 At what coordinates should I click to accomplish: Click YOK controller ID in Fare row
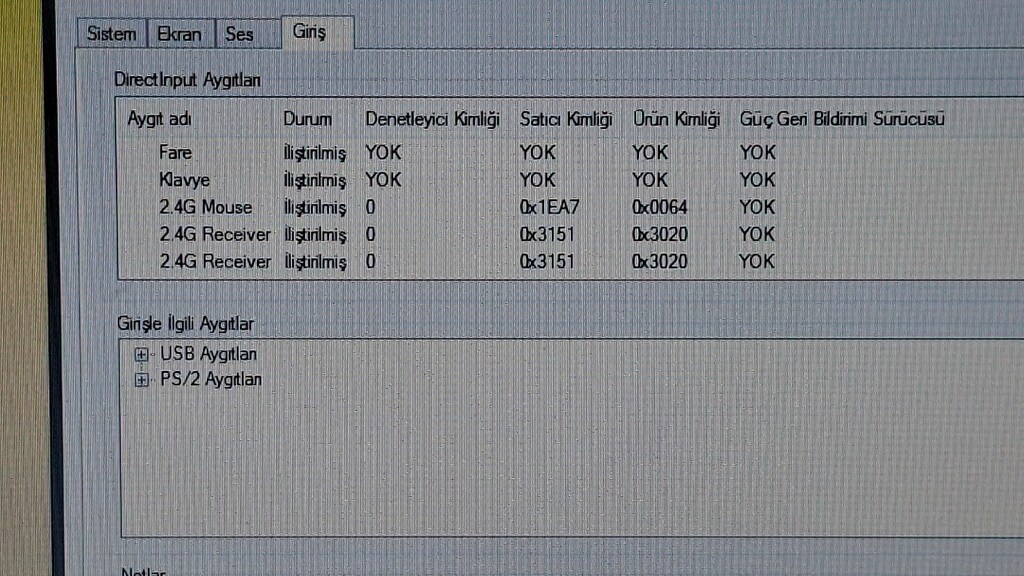383,152
